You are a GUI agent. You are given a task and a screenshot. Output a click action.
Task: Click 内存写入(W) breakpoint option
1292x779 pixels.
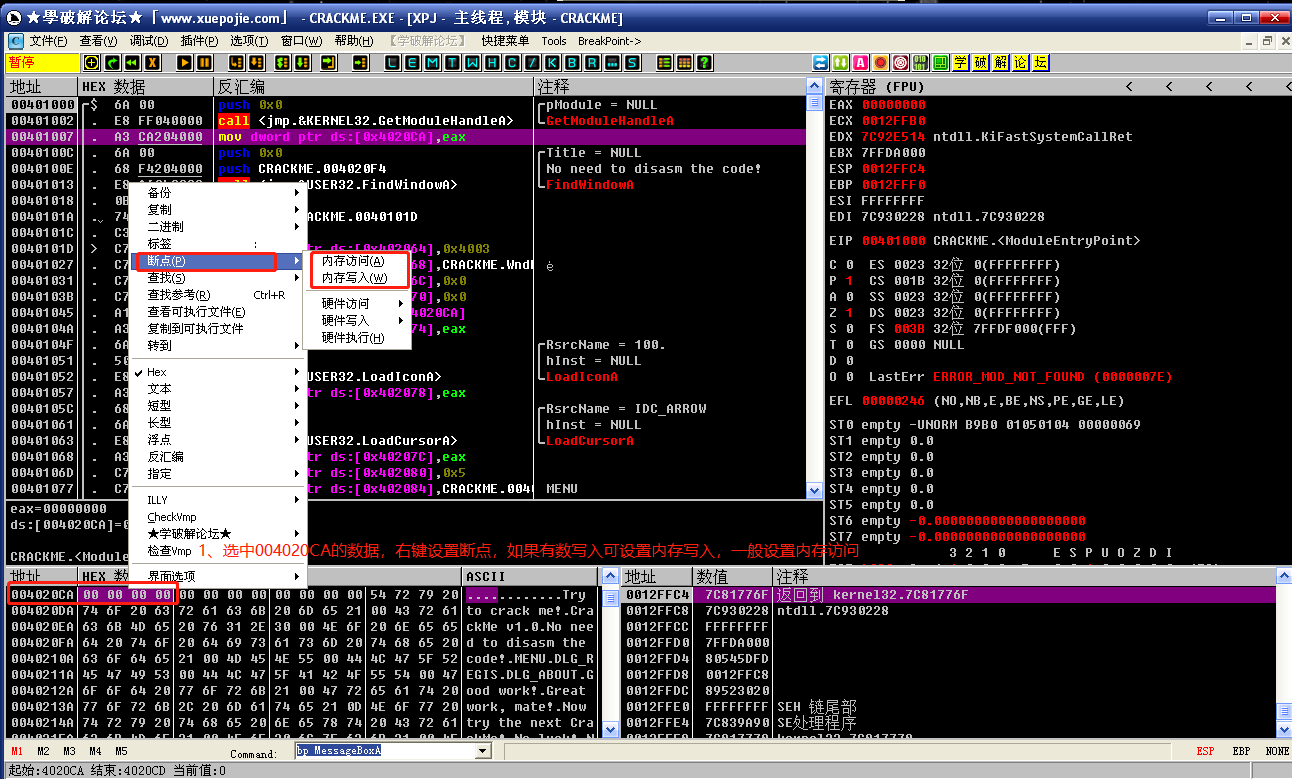[354, 278]
